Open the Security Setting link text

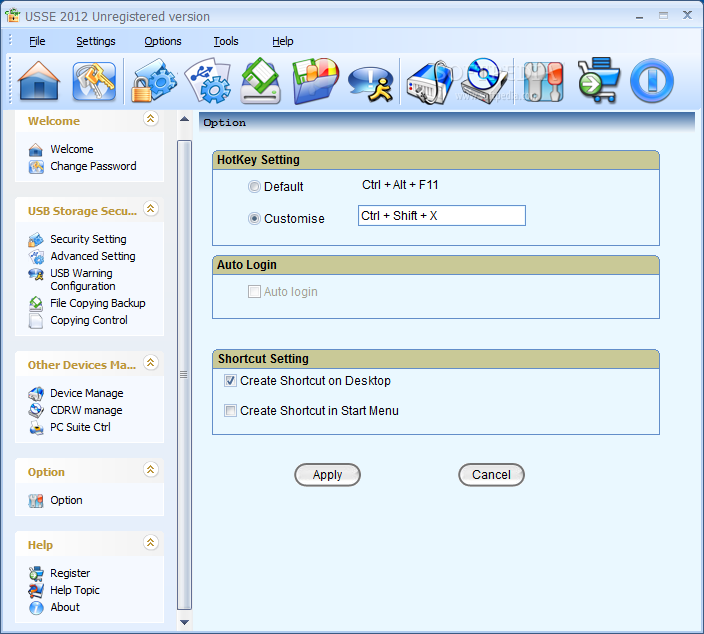tap(88, 239)
